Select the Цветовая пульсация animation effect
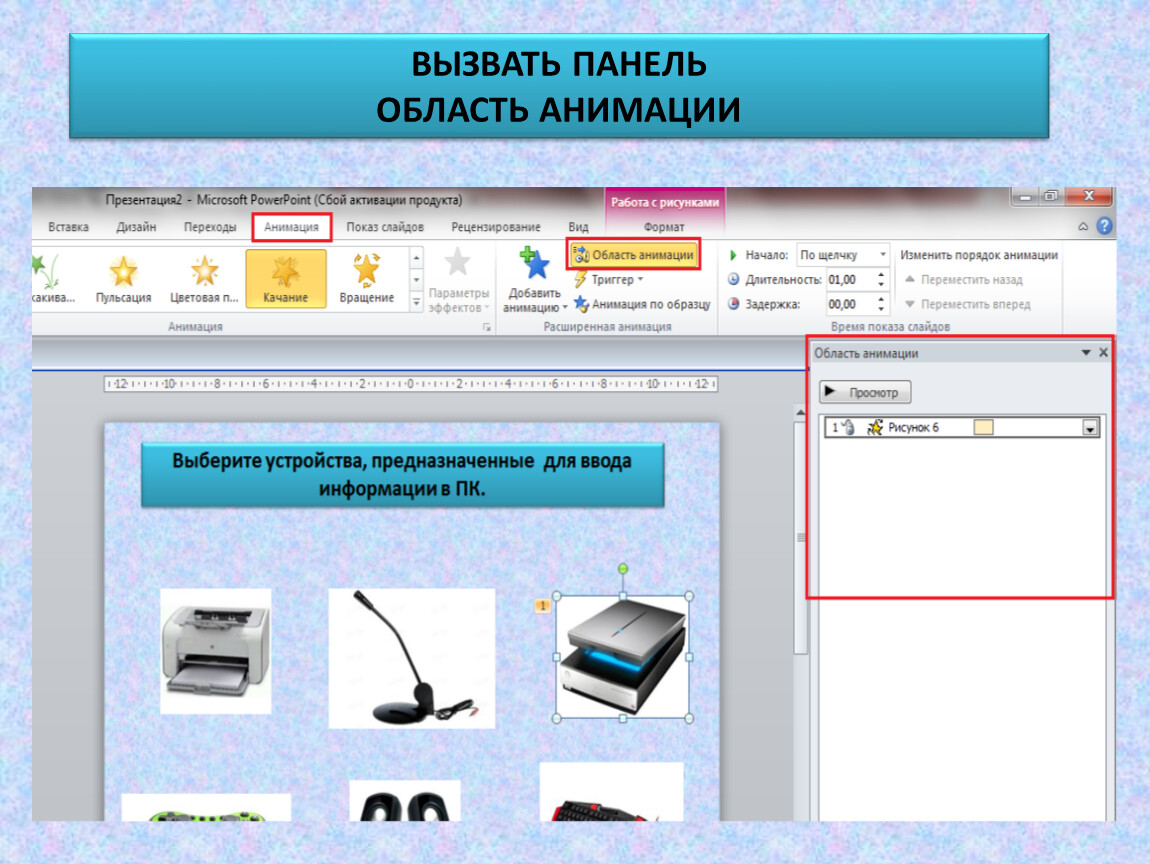Screen dimensions: 1150x864 tap(204, 278)
